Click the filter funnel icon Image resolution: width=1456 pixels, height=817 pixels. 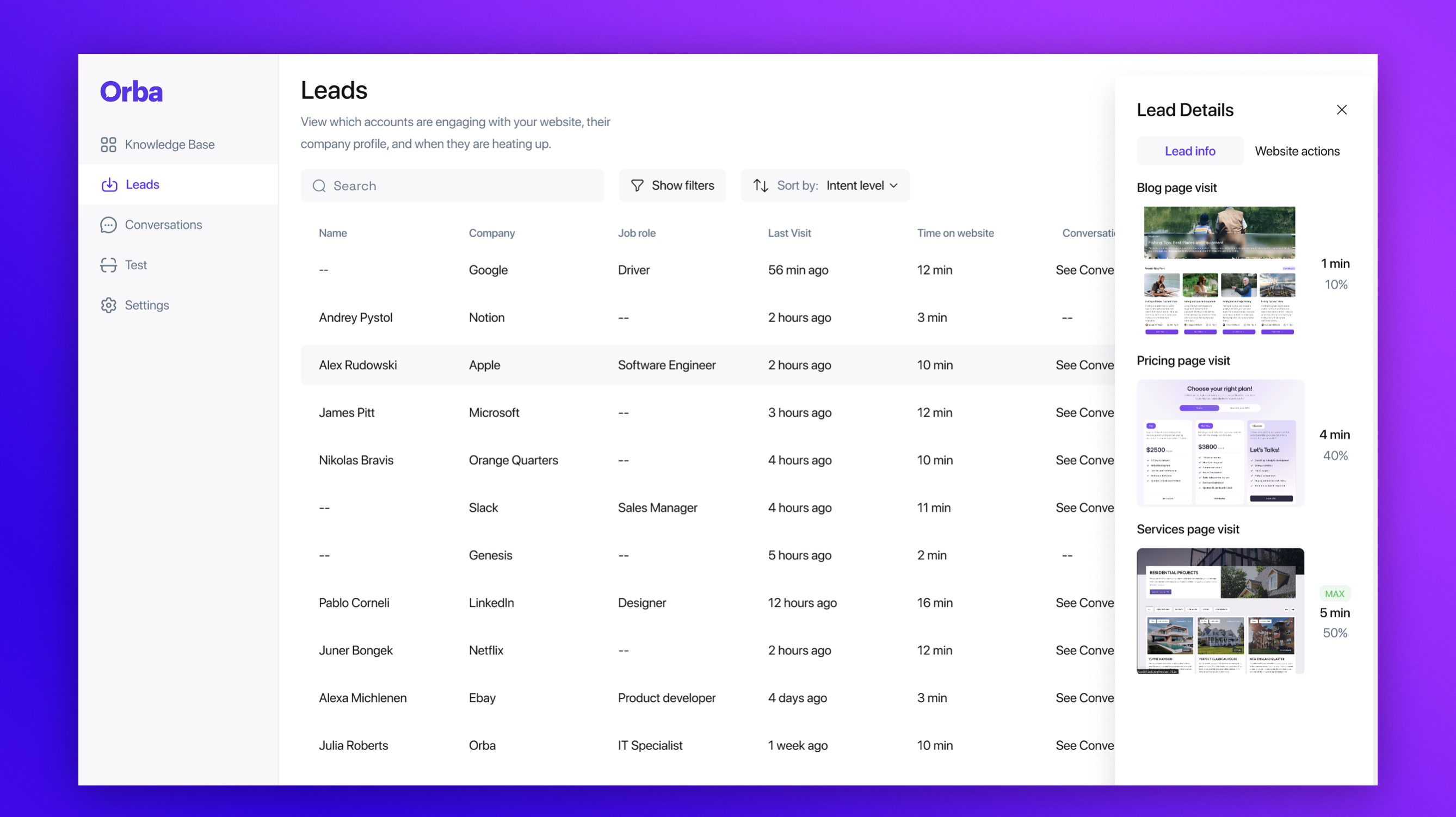[x=637, y=185]
